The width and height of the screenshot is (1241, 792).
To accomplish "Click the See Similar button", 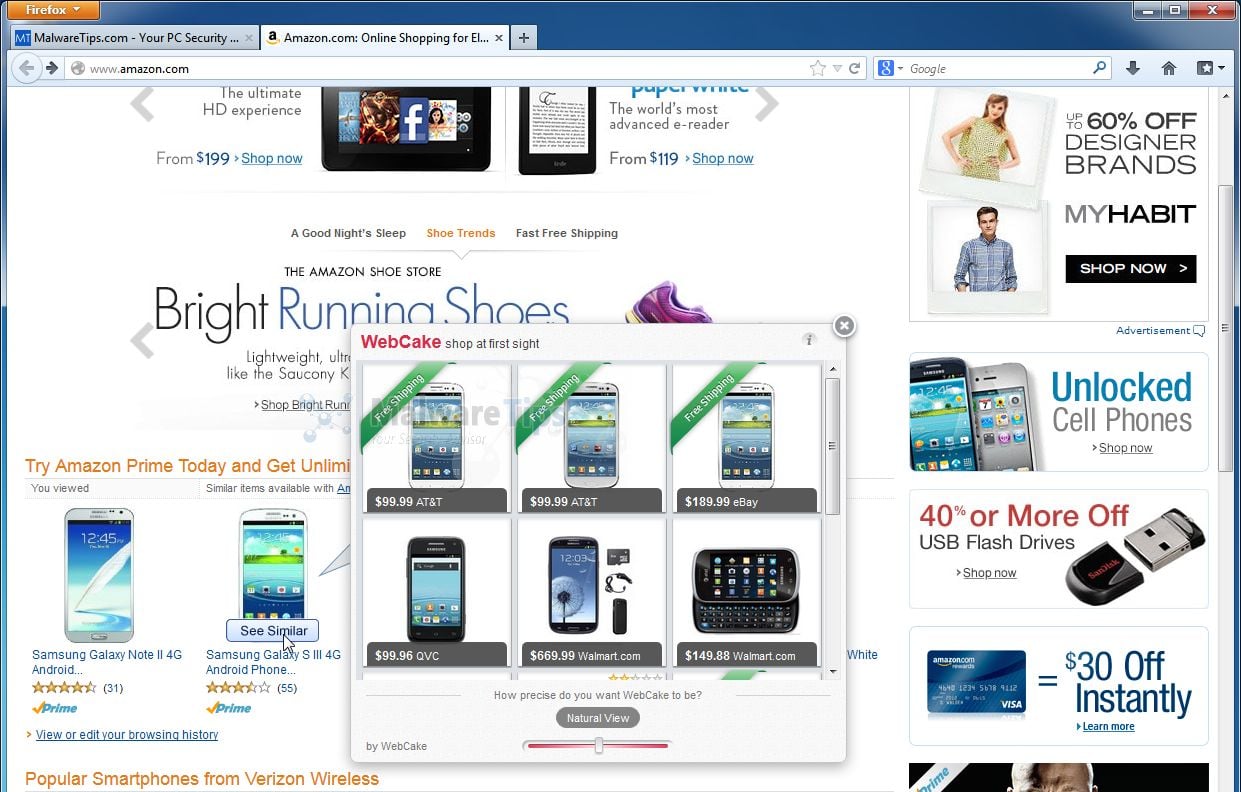I will point(272,631).
